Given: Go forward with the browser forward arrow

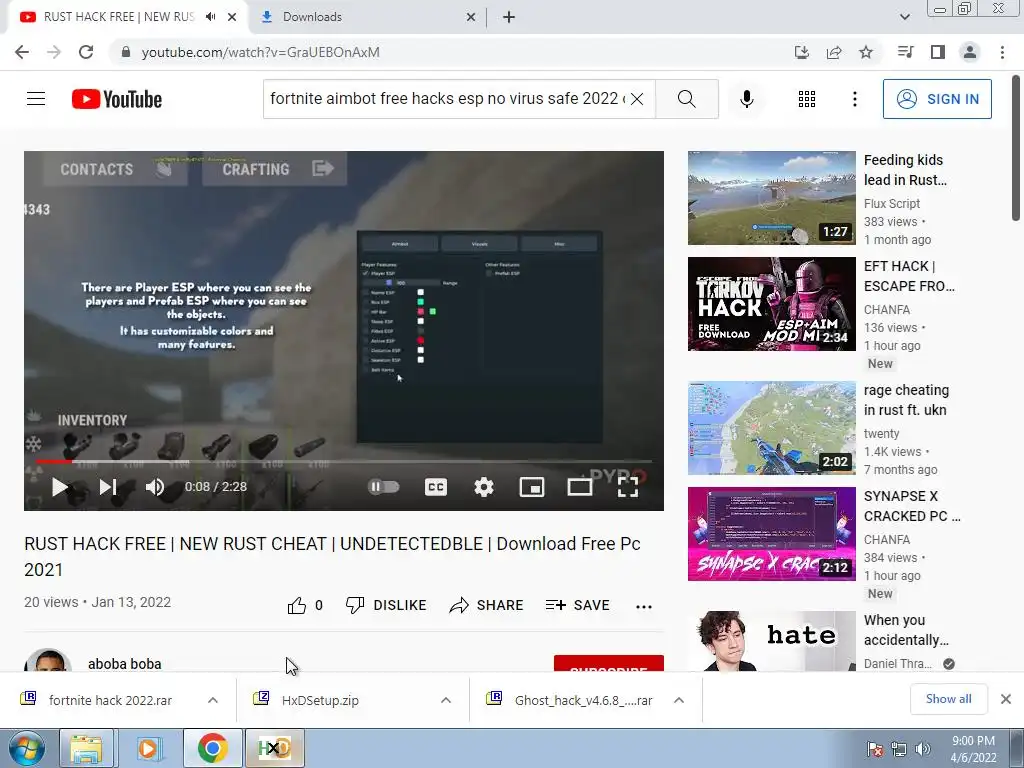Looking at the screenshot, I should pos(54,52).
